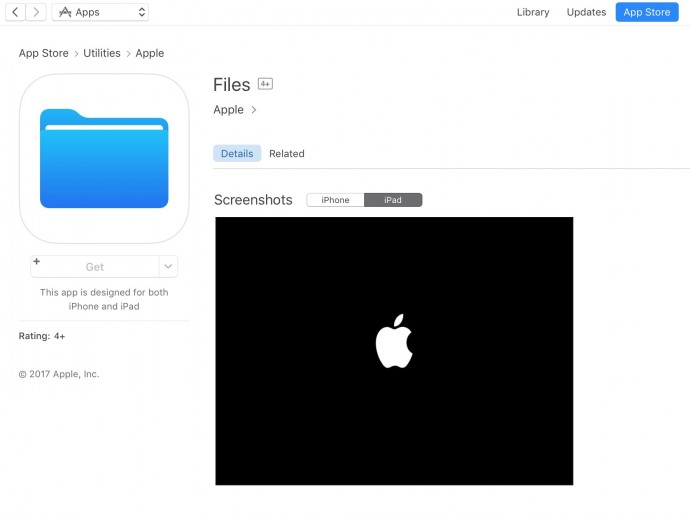Switch screenshots to iPhone
Viewport: 690px width, 518px height.
[x=335, y=200]
